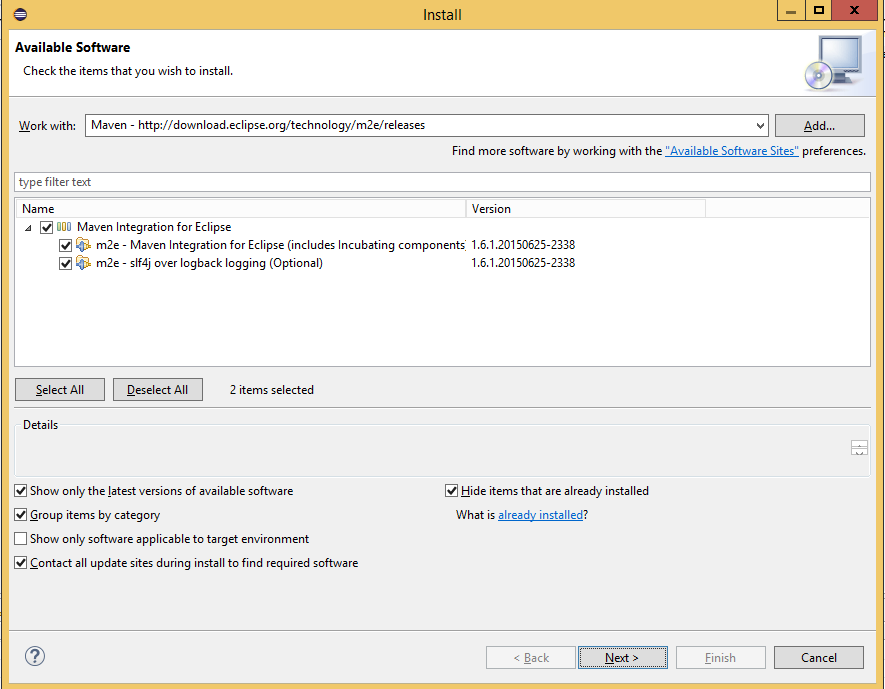Toggle Show only the latest versions checkbox
Screen dimensions: 885x689
click(21, 491)
